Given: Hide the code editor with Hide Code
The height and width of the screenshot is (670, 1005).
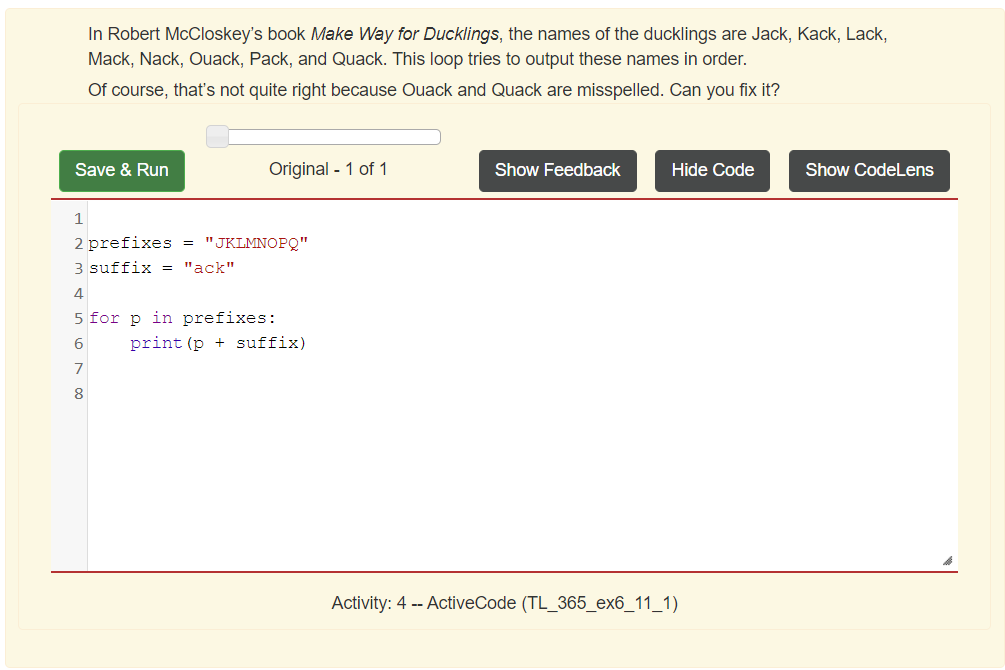Looking at the screenshot, I should (x=712, y=170).
